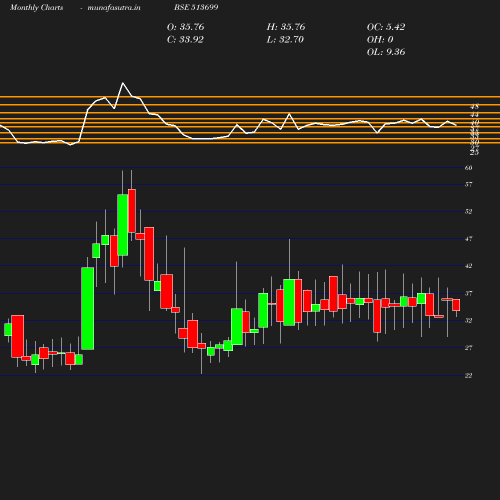Image resolution: width=500 pixels, height=500 pixels.
Task: Click the price axis label 42
Action: [468, 266]
